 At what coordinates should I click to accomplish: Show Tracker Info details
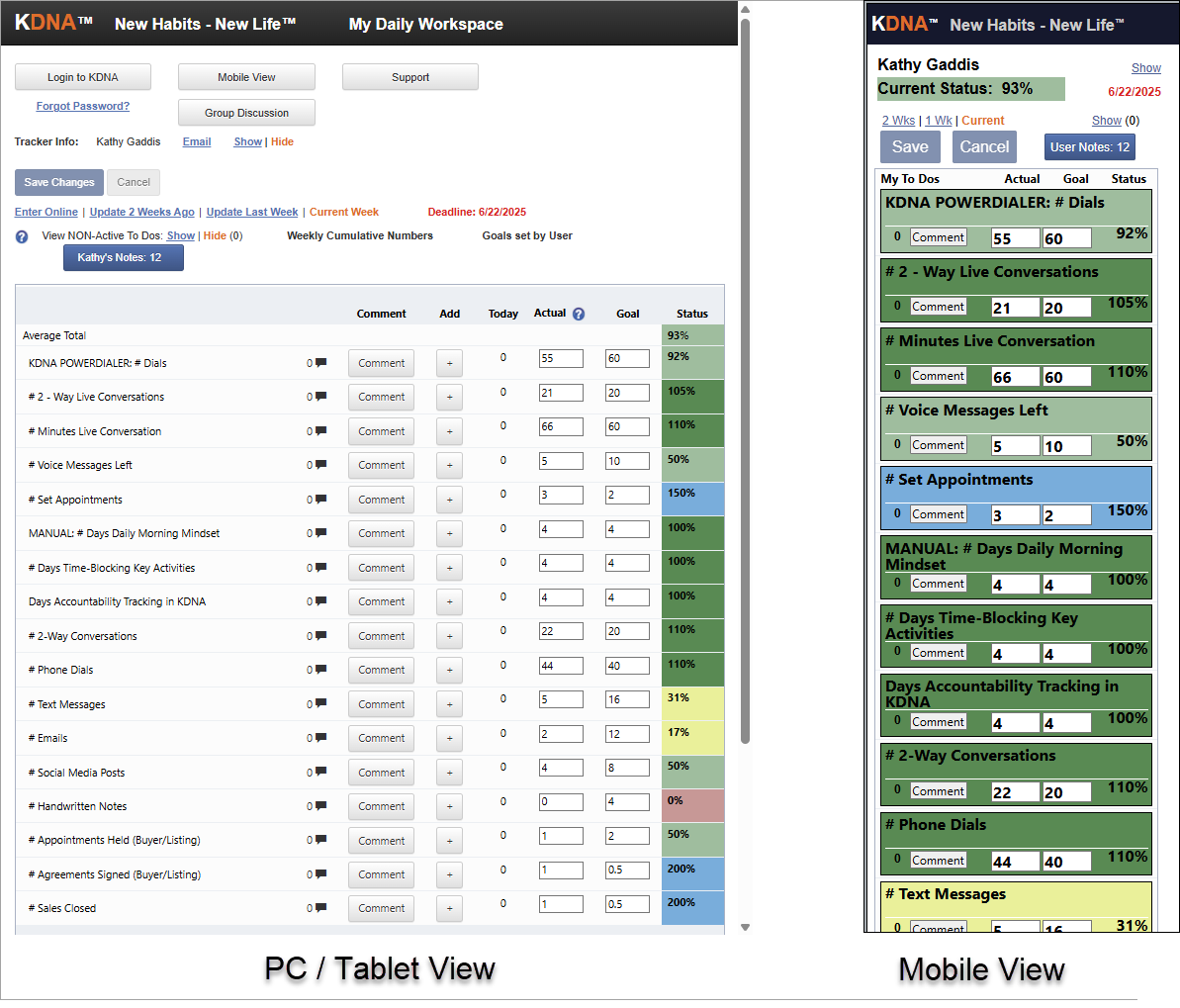click(x=247, y=141)
